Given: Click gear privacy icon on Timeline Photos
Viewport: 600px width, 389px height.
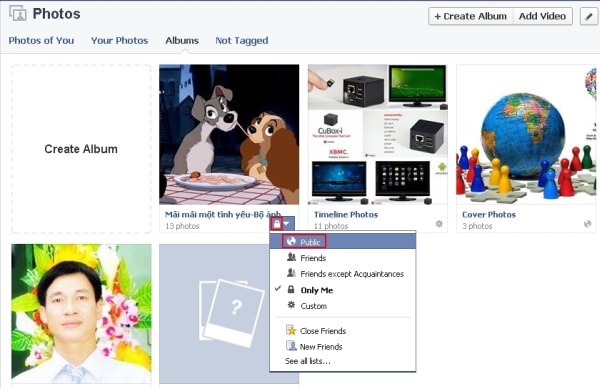Looking at the screenshot, I should tap(439, 224).
